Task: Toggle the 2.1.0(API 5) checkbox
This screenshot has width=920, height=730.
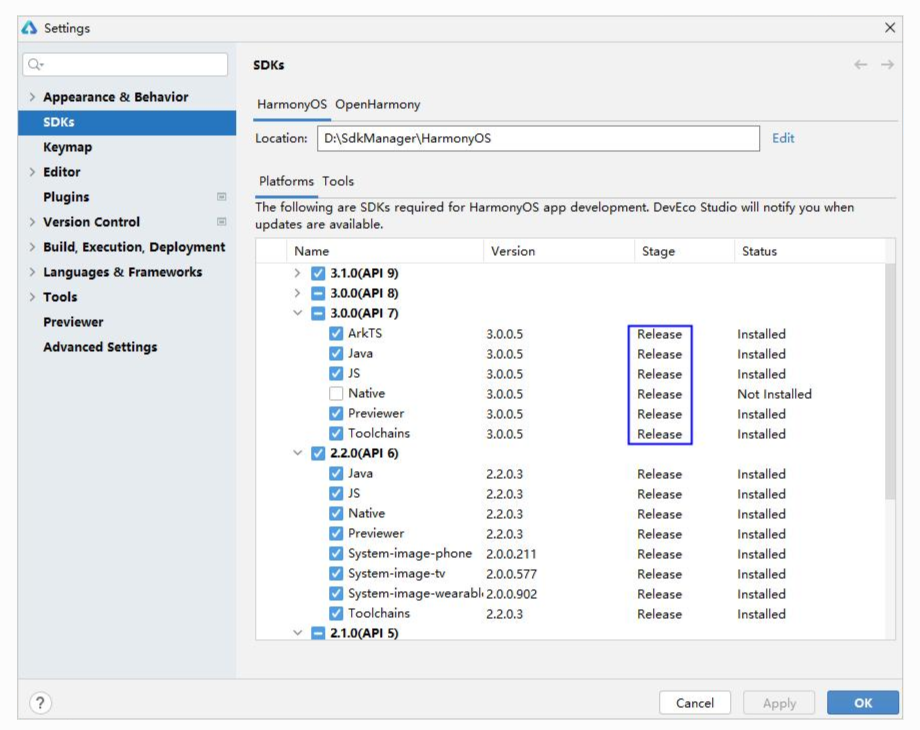Action: [x=318, y=633]
